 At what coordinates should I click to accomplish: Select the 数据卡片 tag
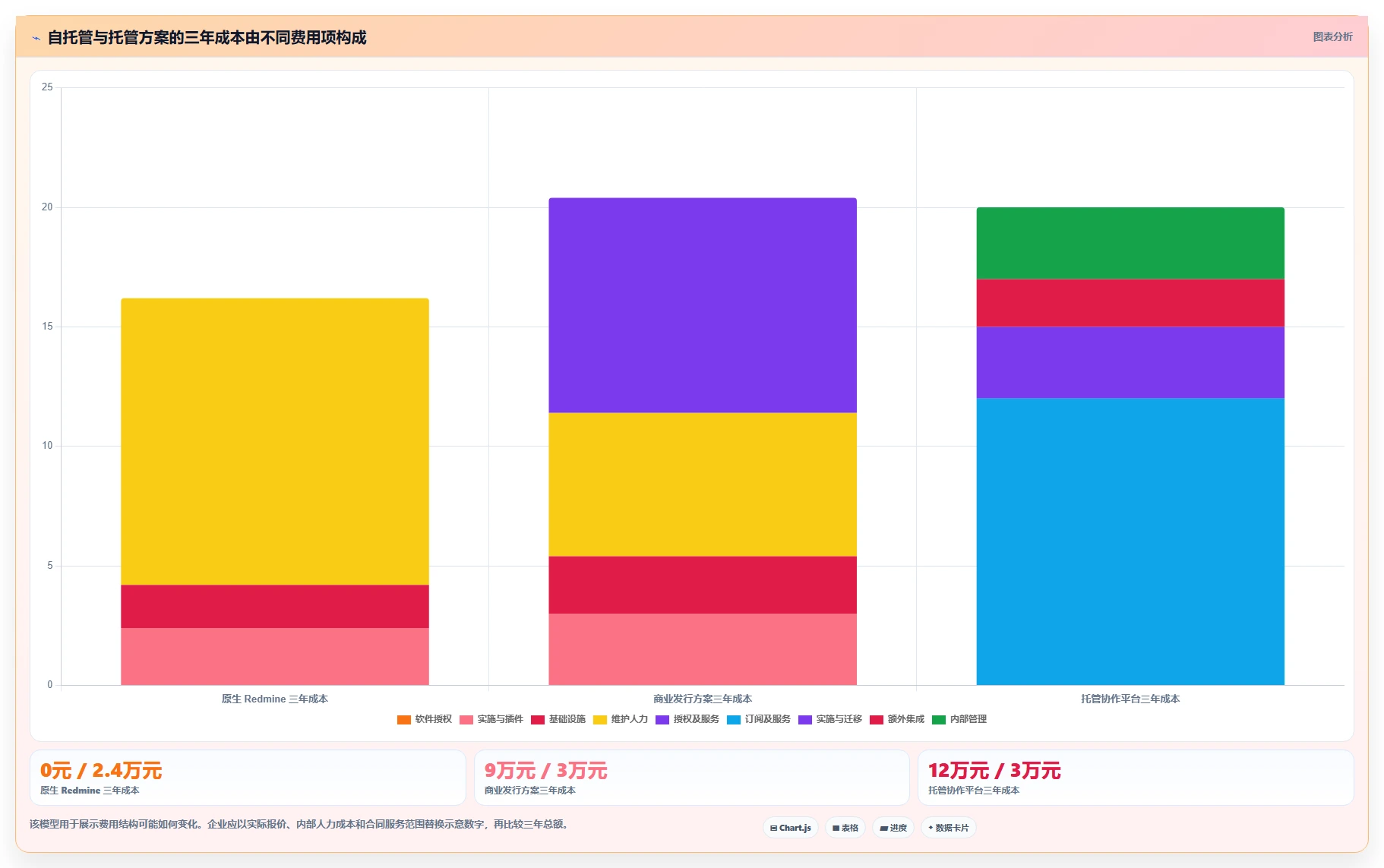click(949, 828)
